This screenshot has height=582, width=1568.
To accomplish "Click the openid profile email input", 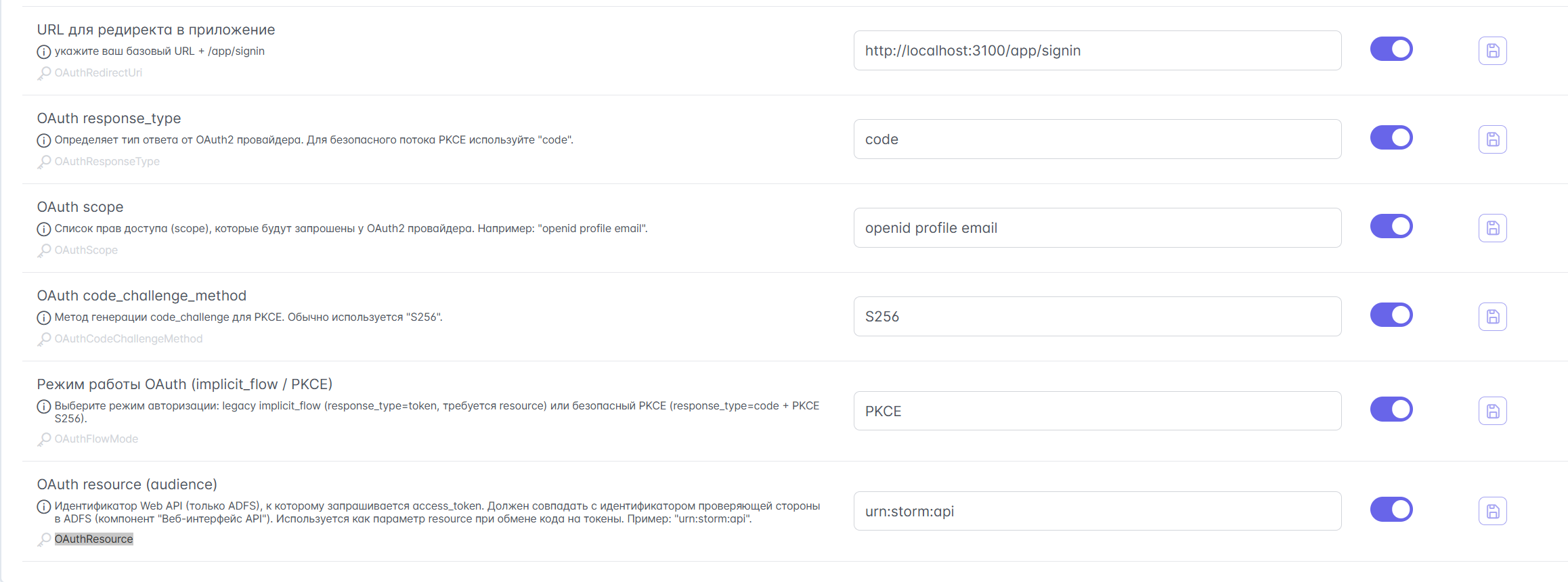I will 1097,228.
